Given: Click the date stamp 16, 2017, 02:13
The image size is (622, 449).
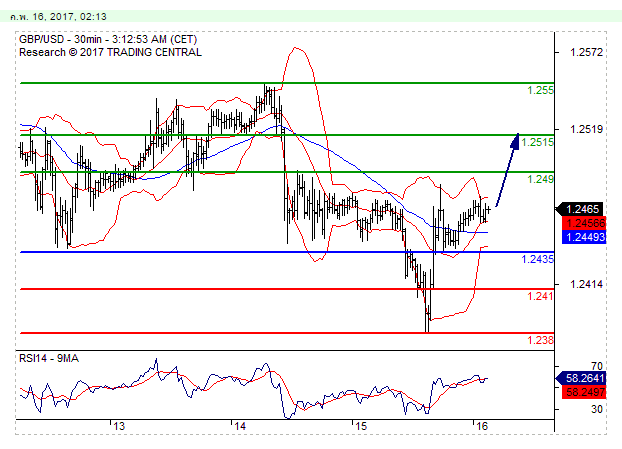Looking at the screenshot, I should [58, 17].
